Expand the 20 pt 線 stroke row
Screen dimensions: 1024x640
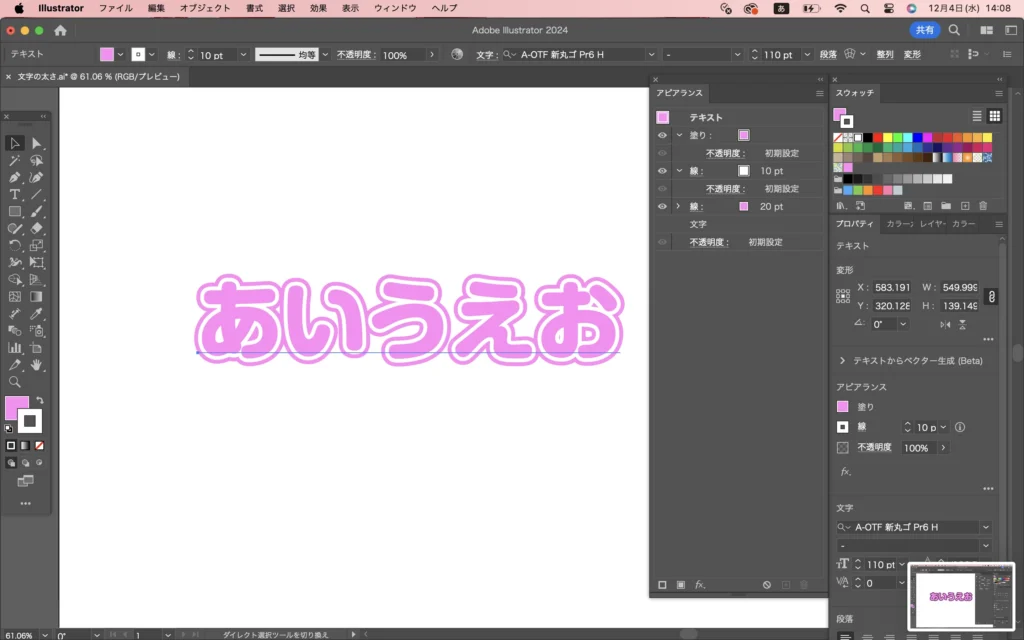679,206
